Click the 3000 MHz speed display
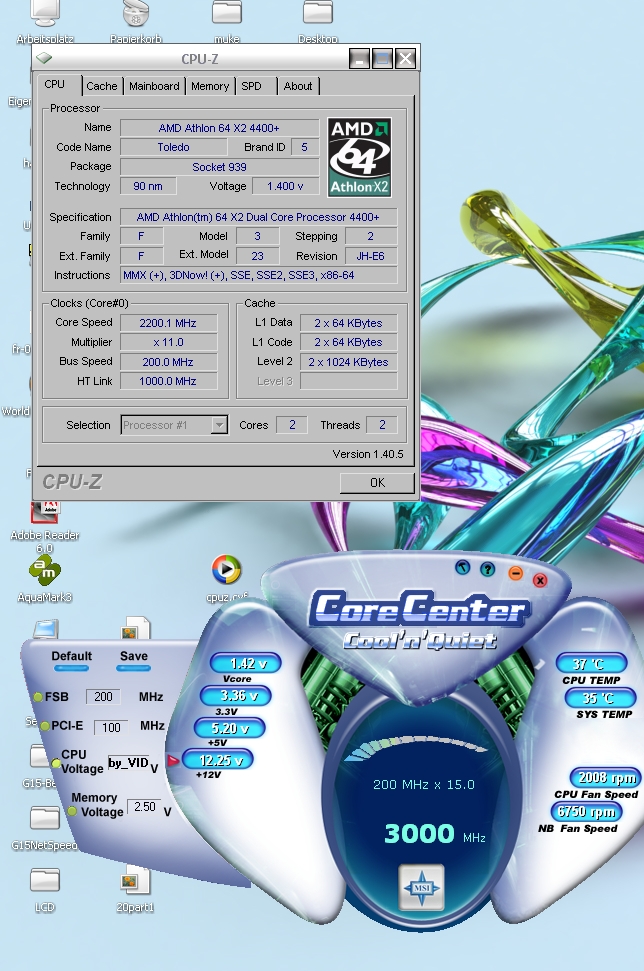This screenshot has height=971, width=644. click(x=434, y=834)
